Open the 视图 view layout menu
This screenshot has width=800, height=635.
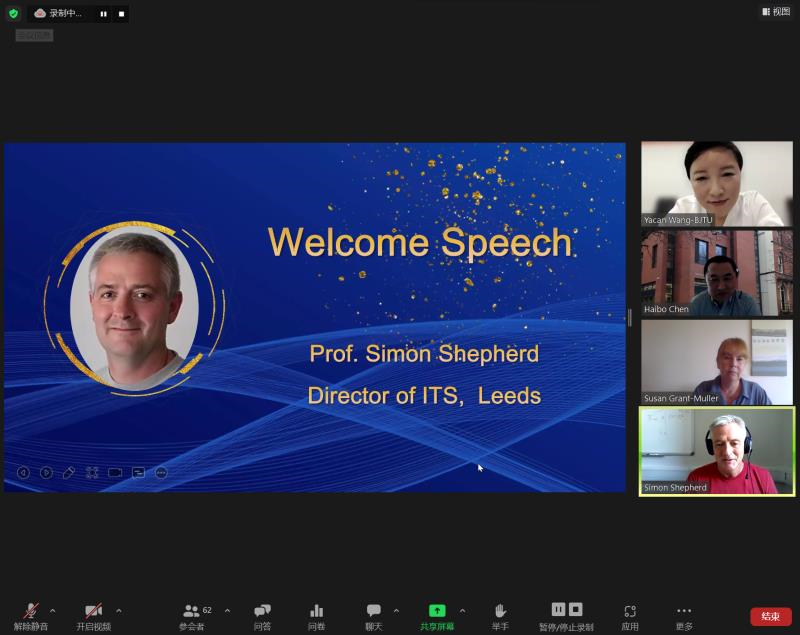pyautogui.click(x=776, y=11)
